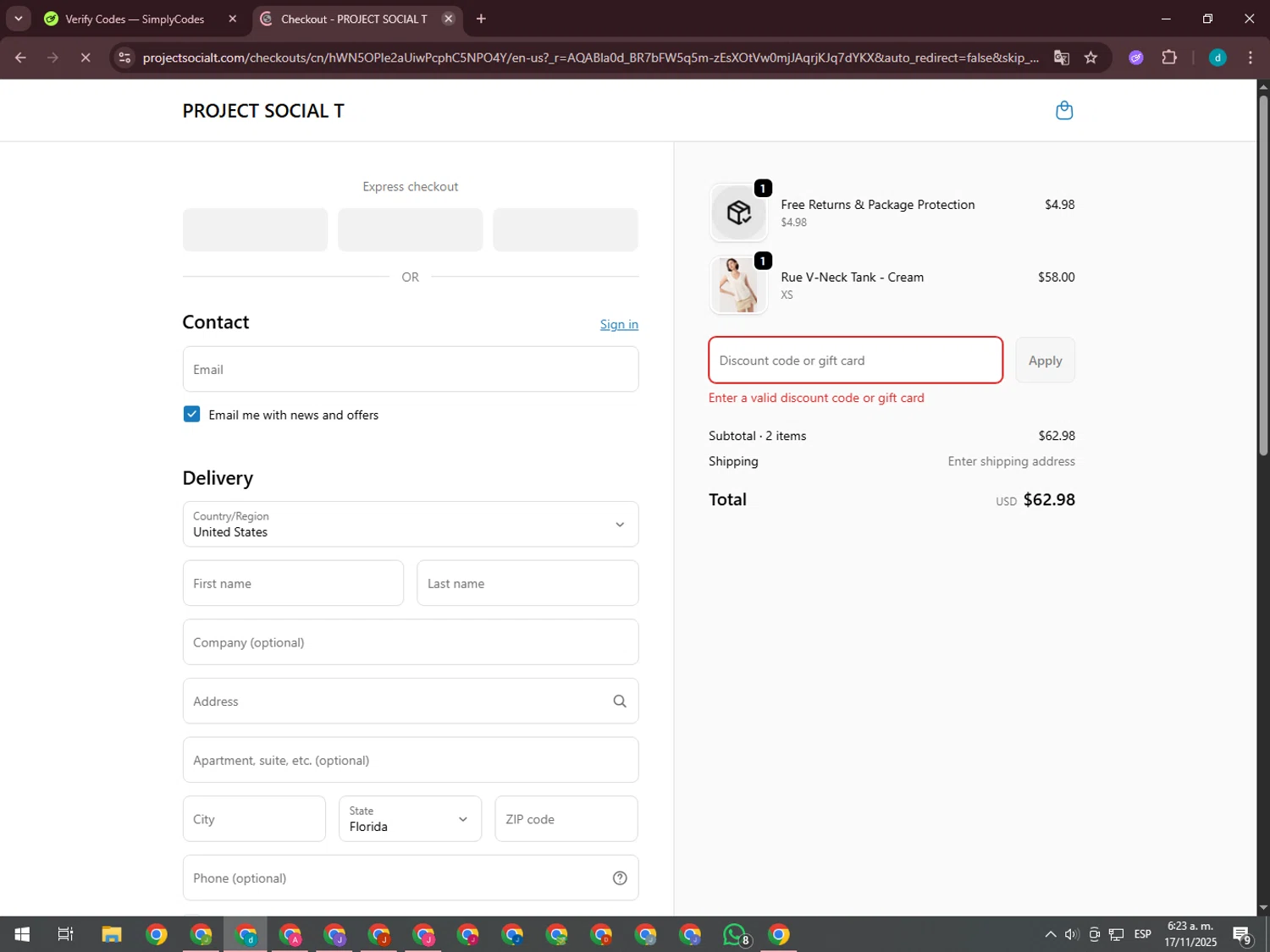Click the page vertical scrollbar

(1263, 275)
